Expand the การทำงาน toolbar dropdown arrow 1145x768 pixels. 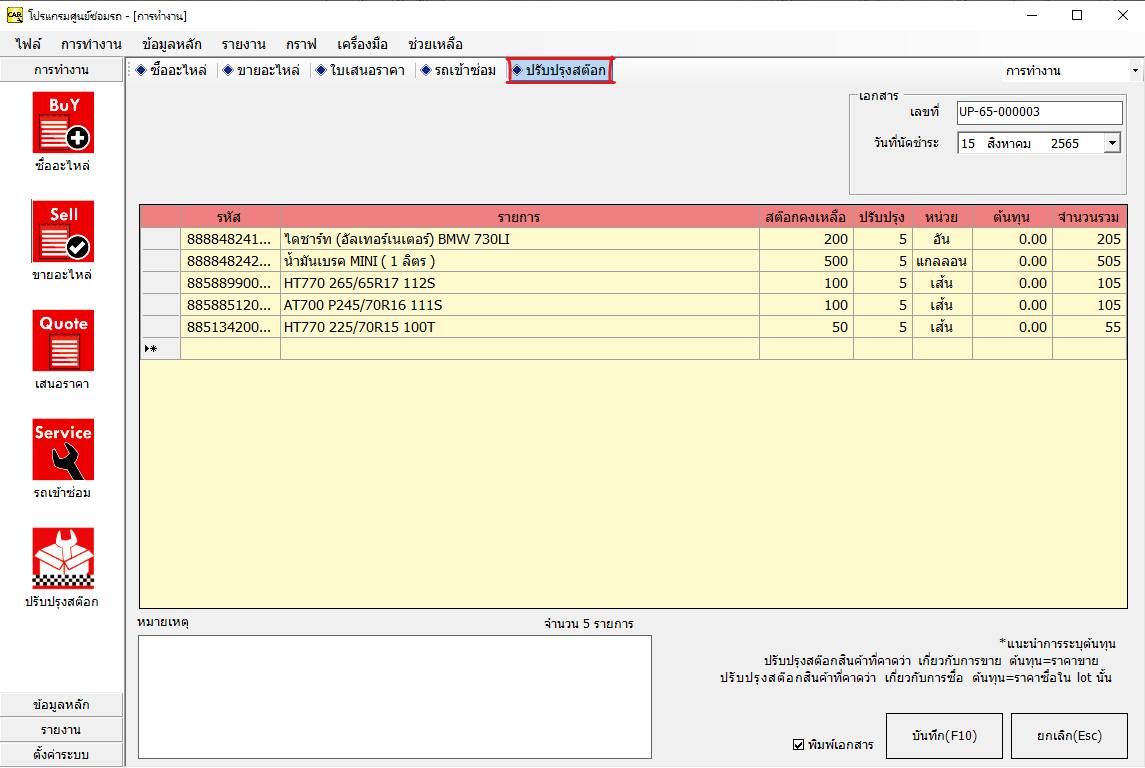pos(1135,71)
